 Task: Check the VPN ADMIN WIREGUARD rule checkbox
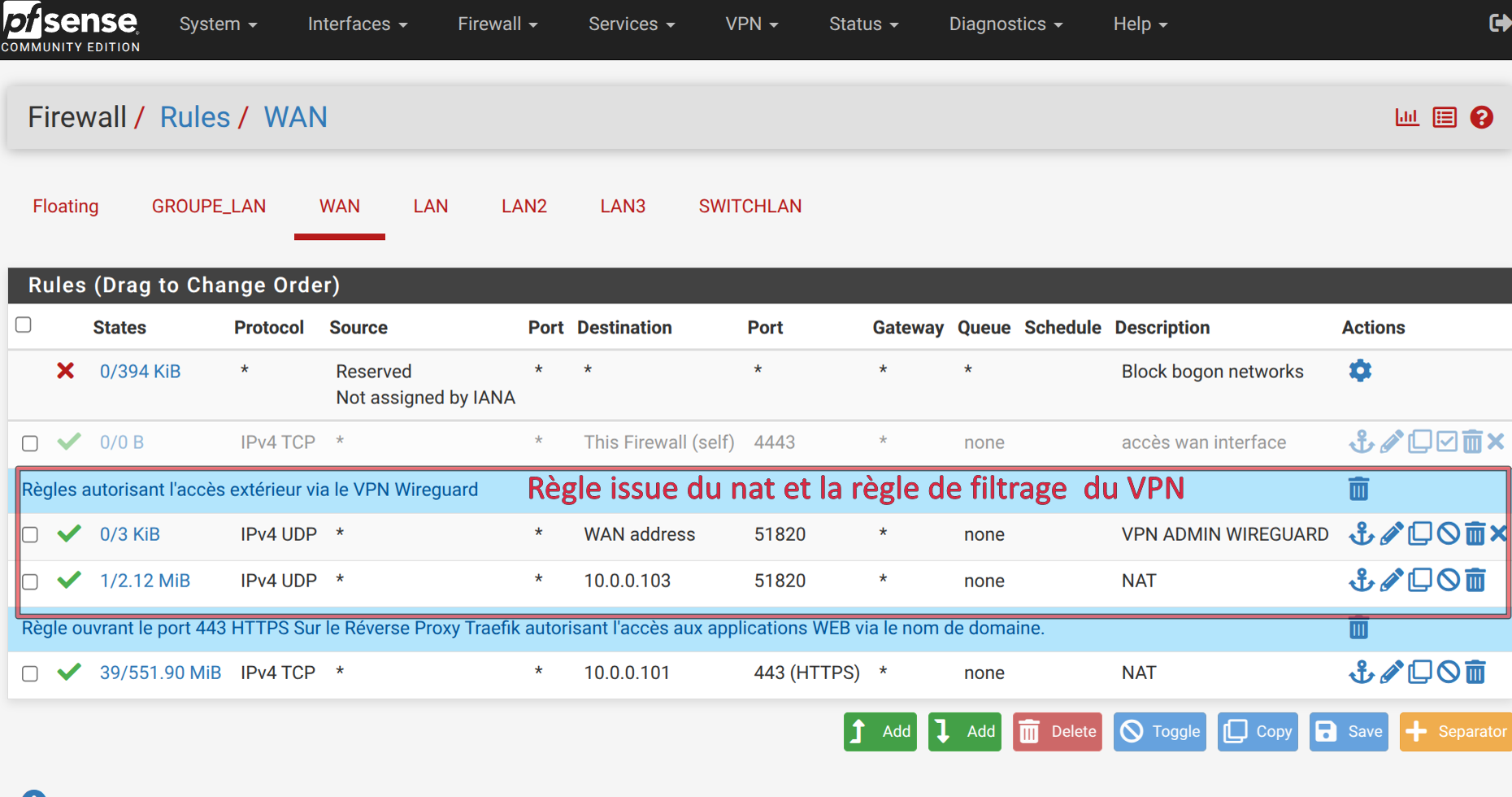pos(30,535)
